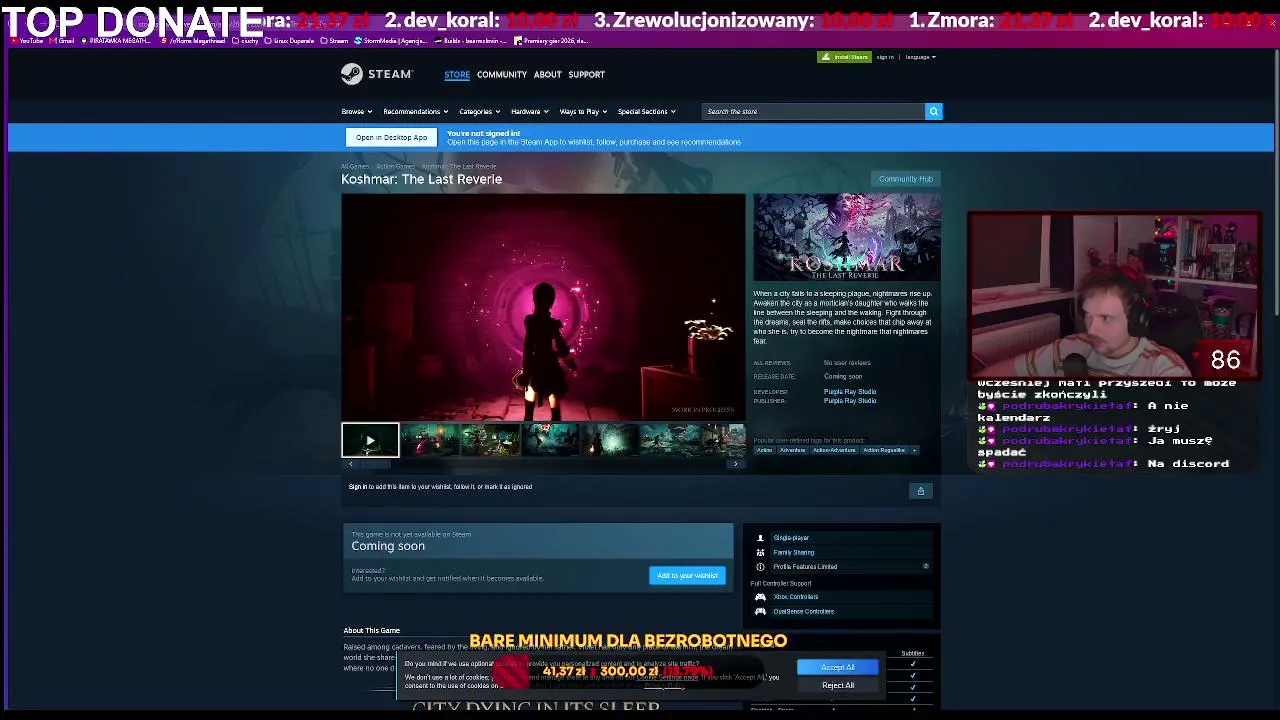Open the Hardware dropdown menu
This screenshot has width=1280, height=720.
530,112
